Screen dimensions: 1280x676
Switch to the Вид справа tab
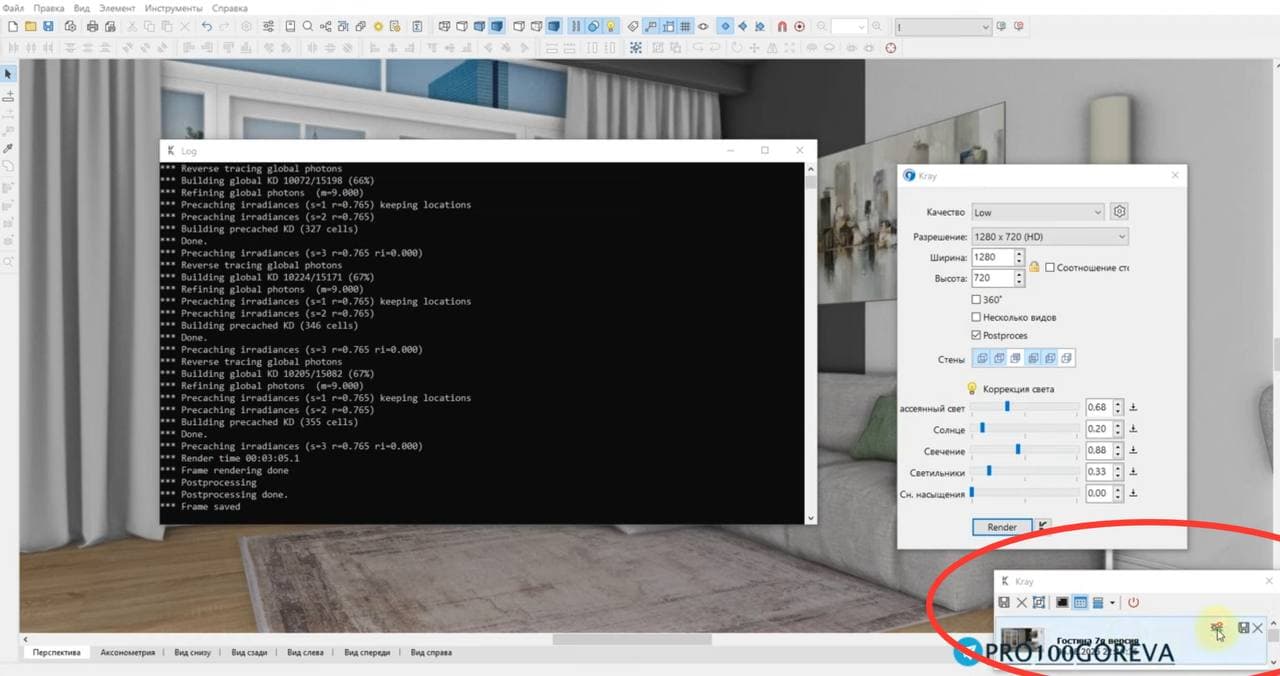tap(430, 652)
